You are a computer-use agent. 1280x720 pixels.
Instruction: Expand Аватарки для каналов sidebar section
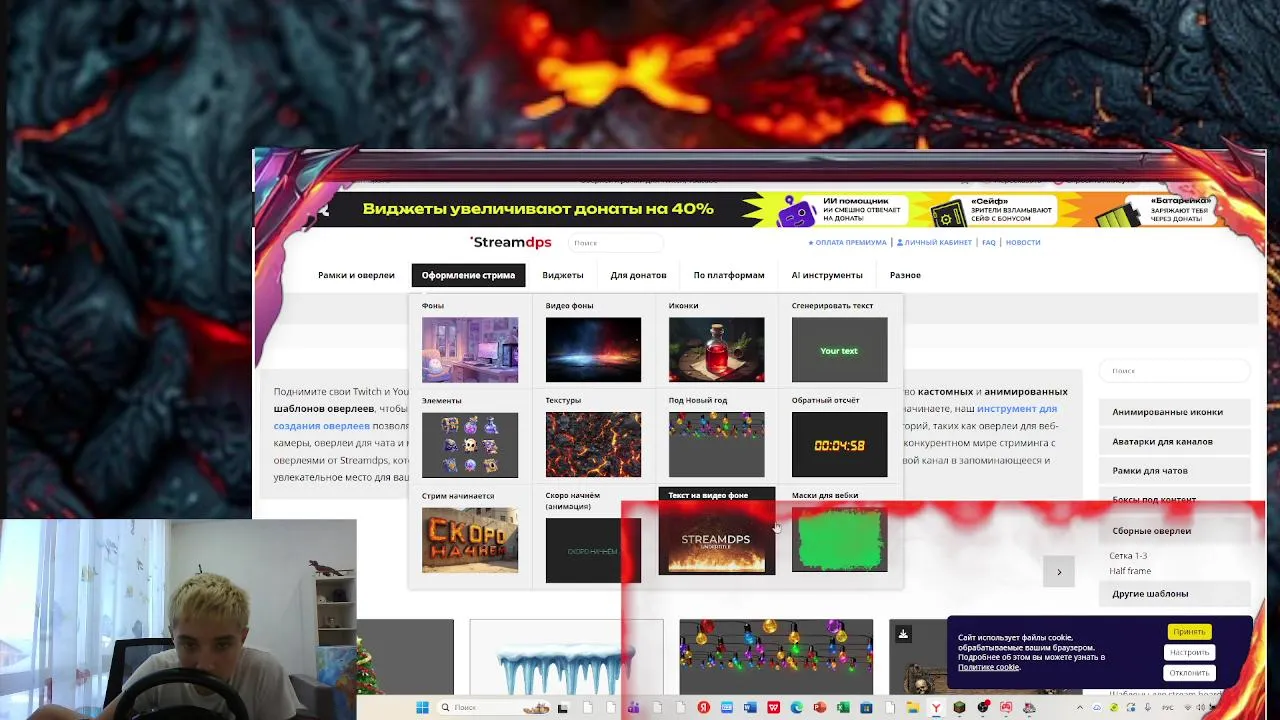[x=1175, y=441]
